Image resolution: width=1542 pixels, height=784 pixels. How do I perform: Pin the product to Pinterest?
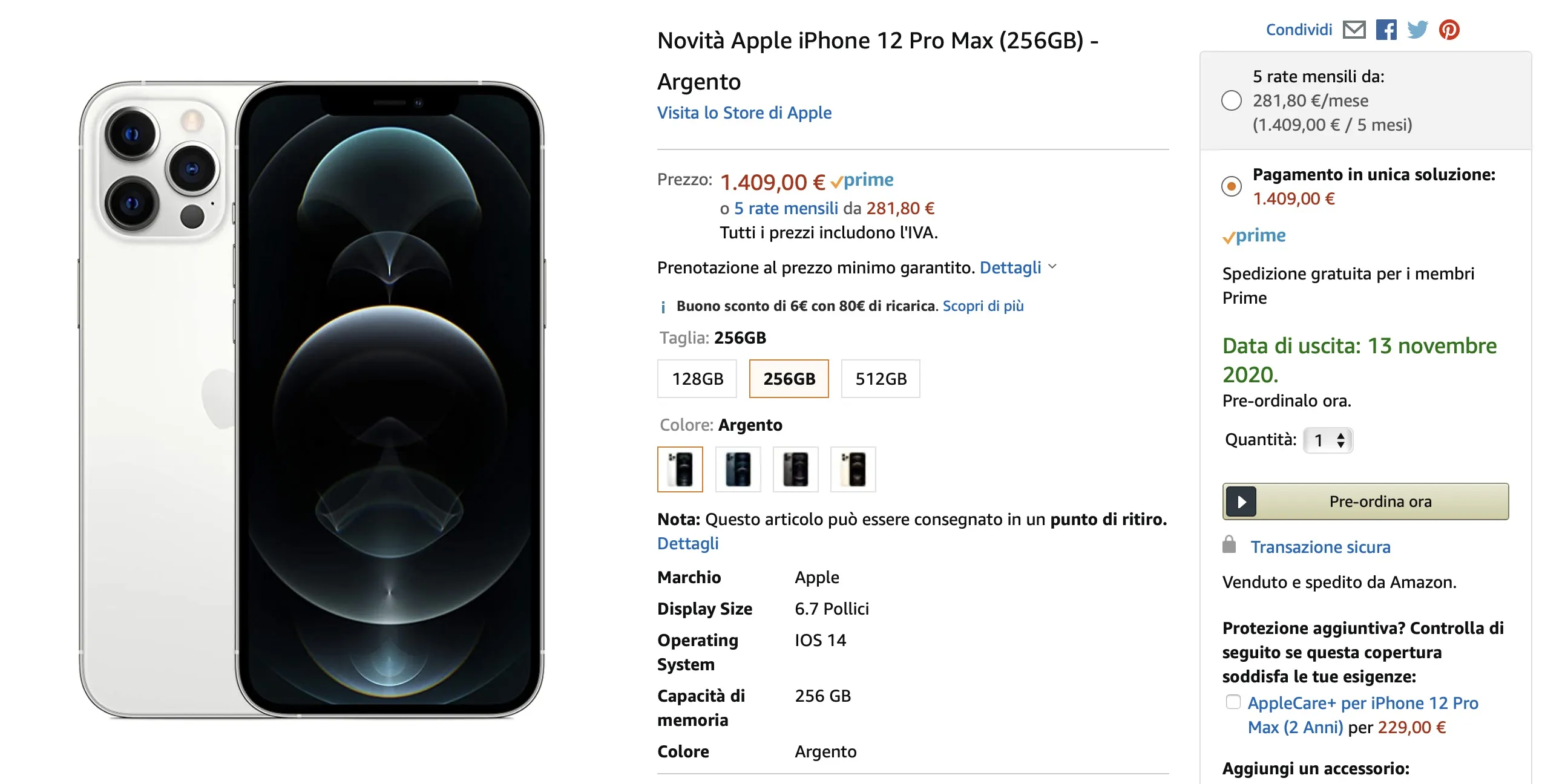(x=1449, y=28)
